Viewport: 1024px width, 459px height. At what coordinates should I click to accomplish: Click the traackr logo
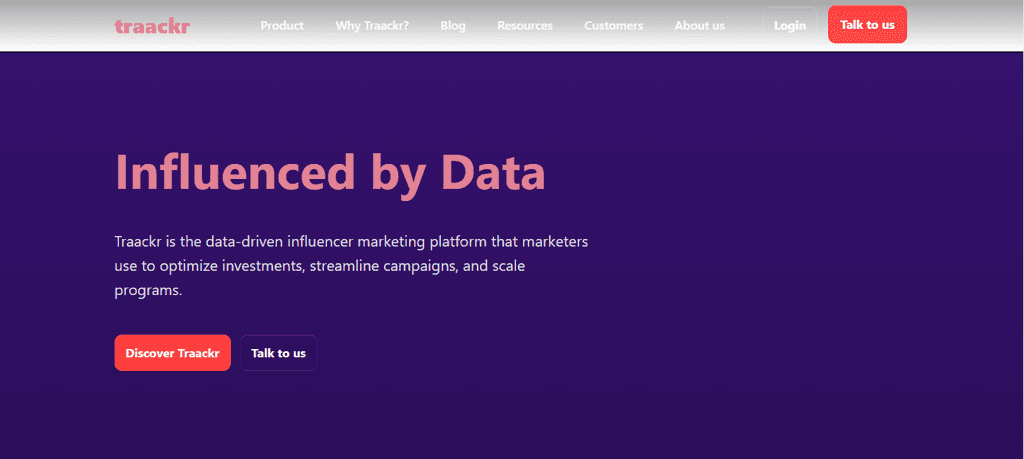(152, 25)
